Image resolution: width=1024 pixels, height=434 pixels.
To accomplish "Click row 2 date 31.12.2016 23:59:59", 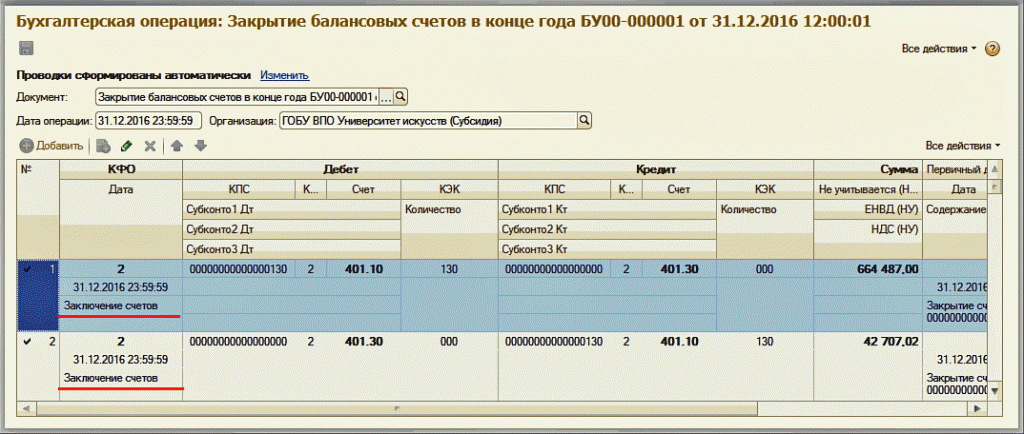I will tap(121, 360).
